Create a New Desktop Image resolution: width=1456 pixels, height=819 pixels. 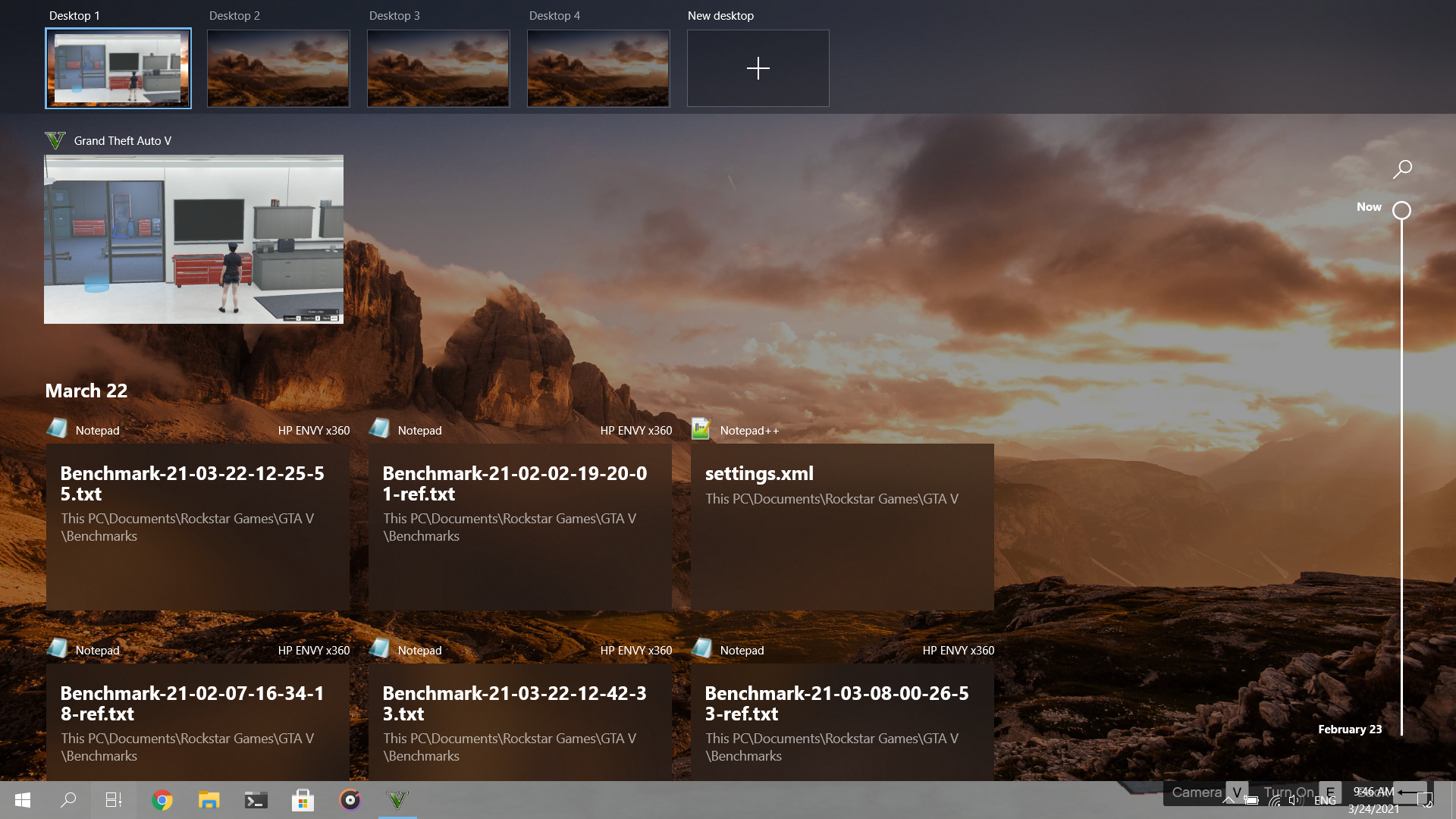click(x=758, y=68)
